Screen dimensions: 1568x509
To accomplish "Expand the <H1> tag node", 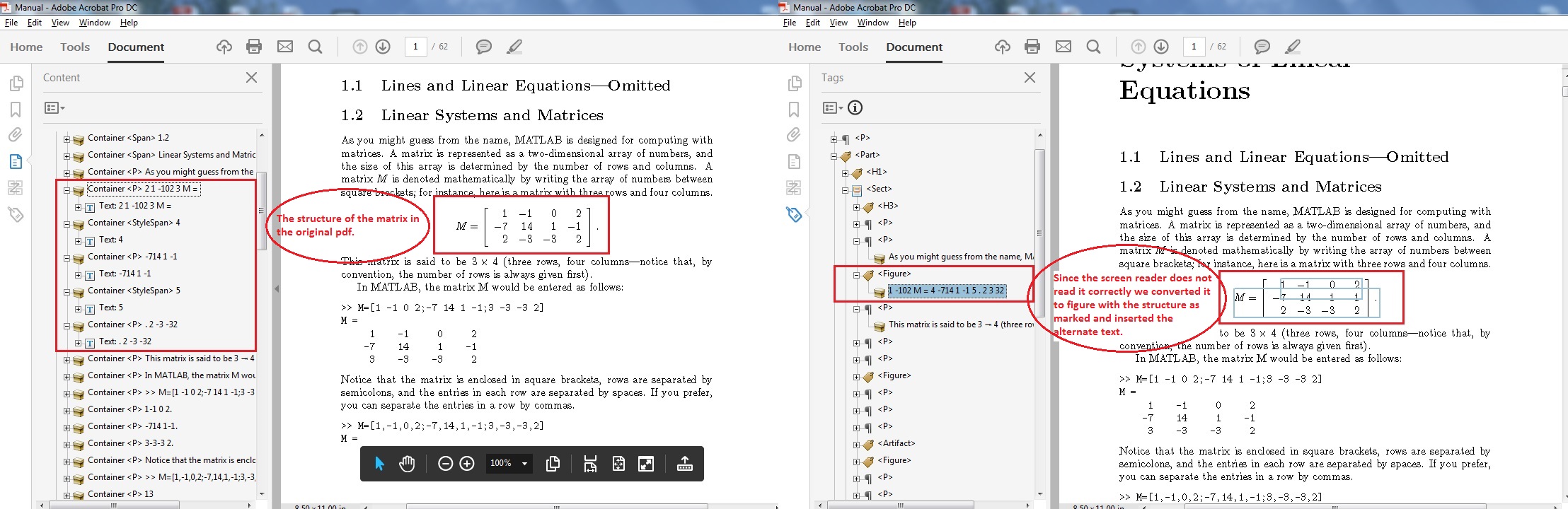I will click(x=845, y=172).
